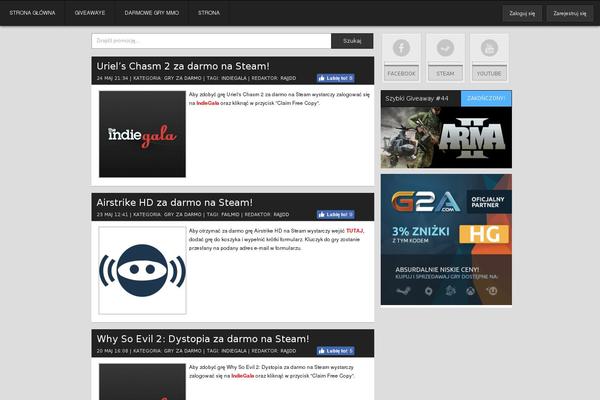Open the YouTube channel icon
Viewport: 600px width, 400px height.
[x=489, y=48]
